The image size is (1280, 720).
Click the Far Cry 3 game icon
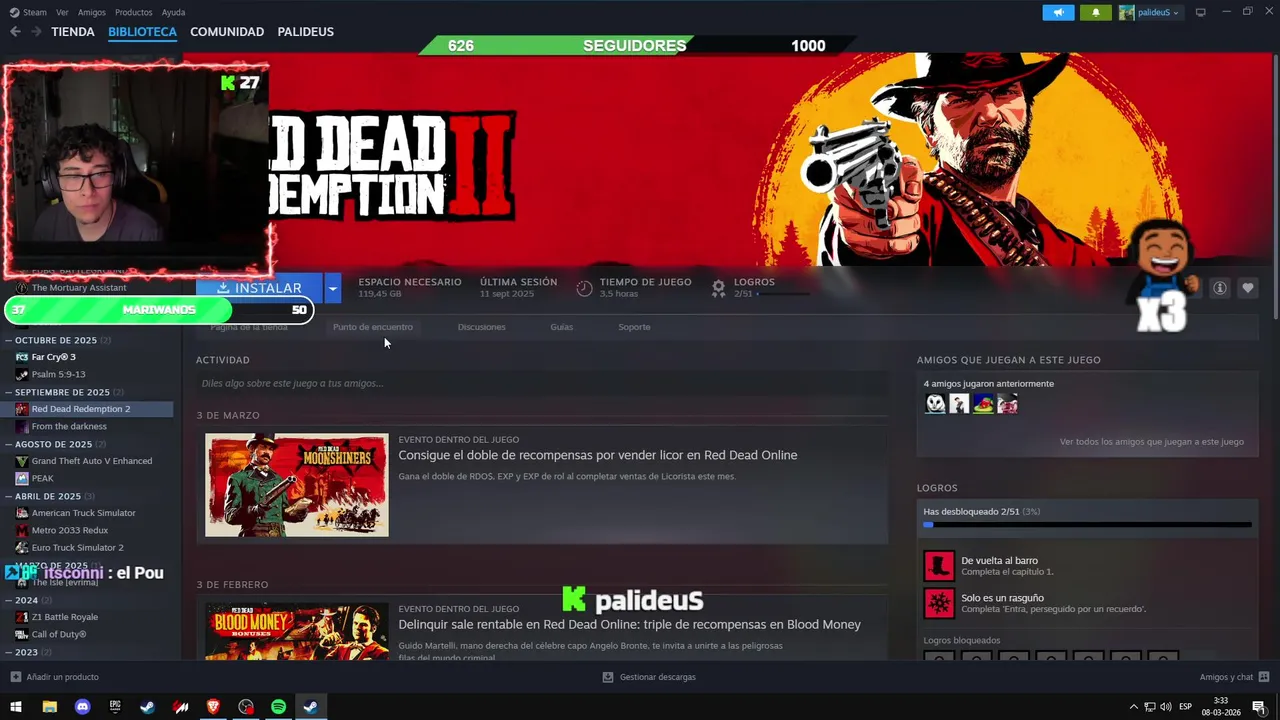pyautogui.click(x=22, y=357)
